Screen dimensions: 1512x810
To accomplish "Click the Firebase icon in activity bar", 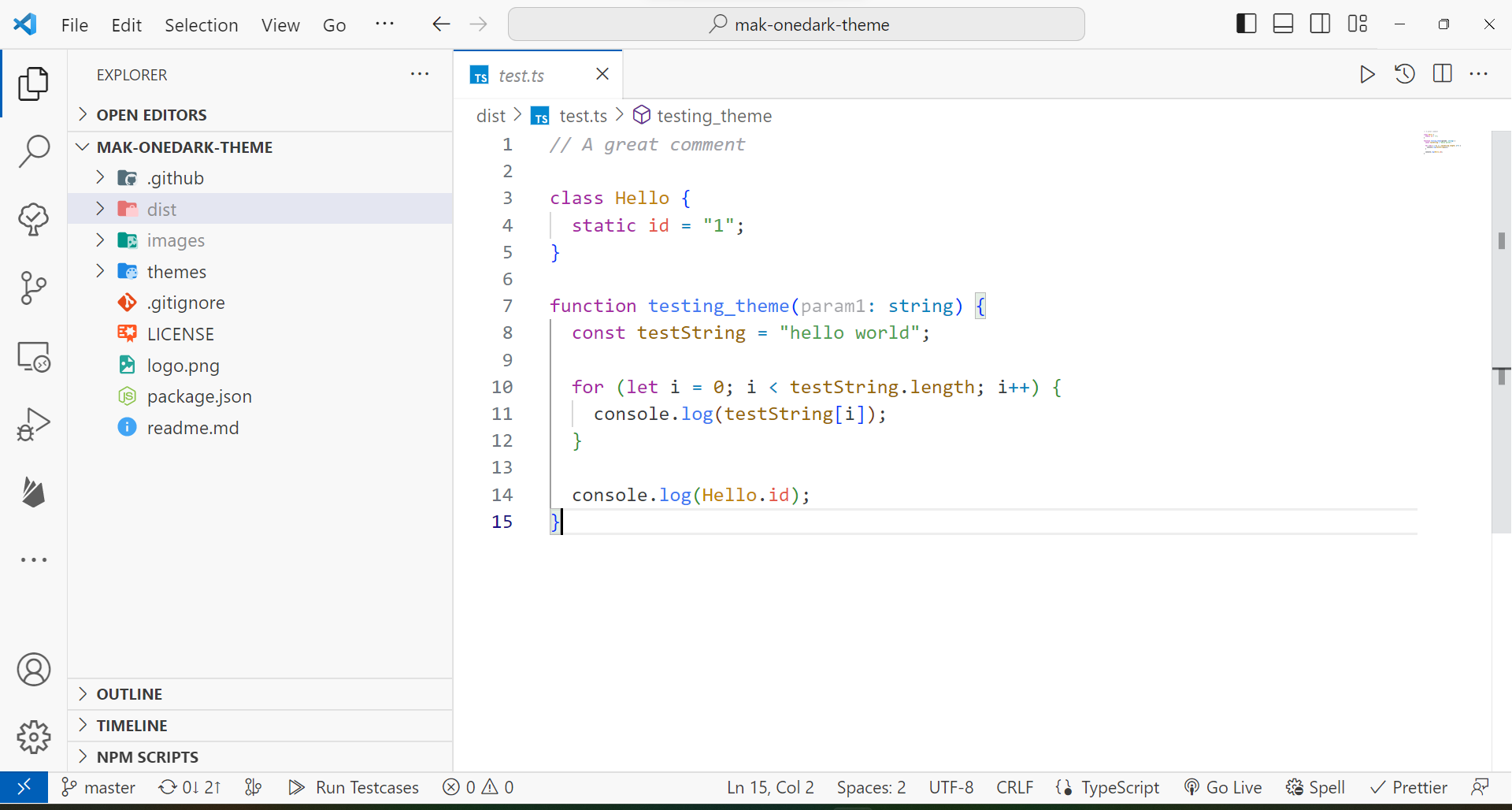I will point(33,492).
